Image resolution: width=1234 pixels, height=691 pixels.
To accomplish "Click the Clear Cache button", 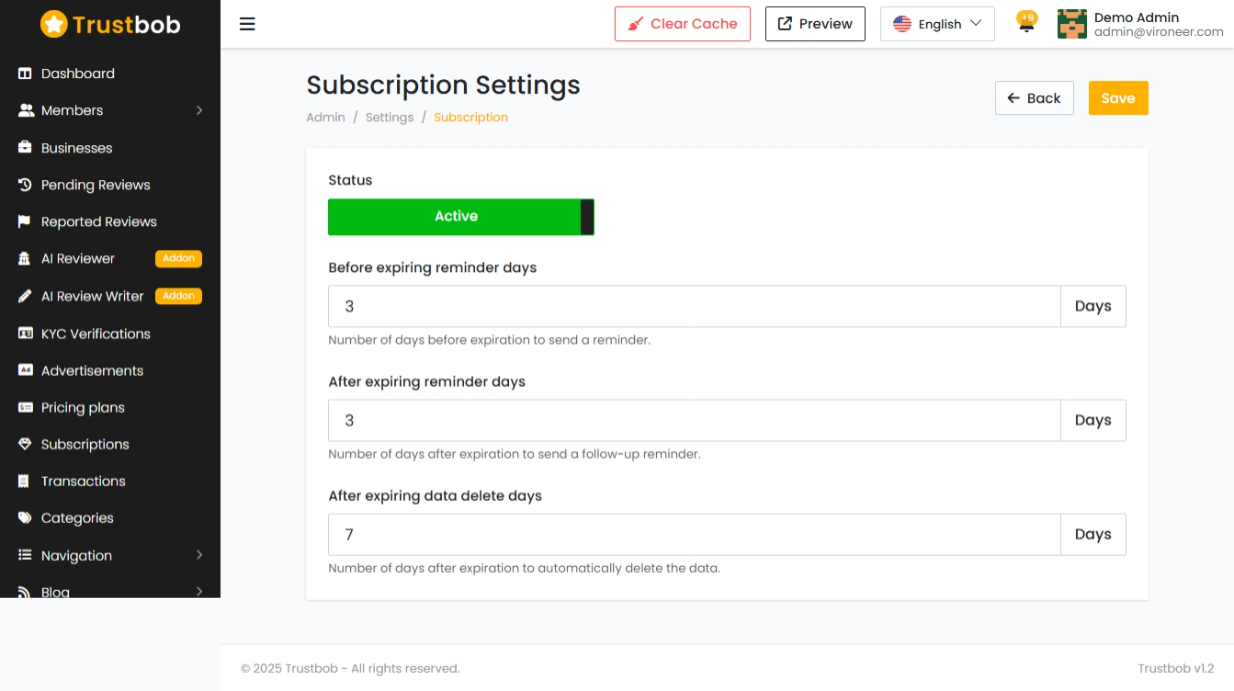I will 683,24.
